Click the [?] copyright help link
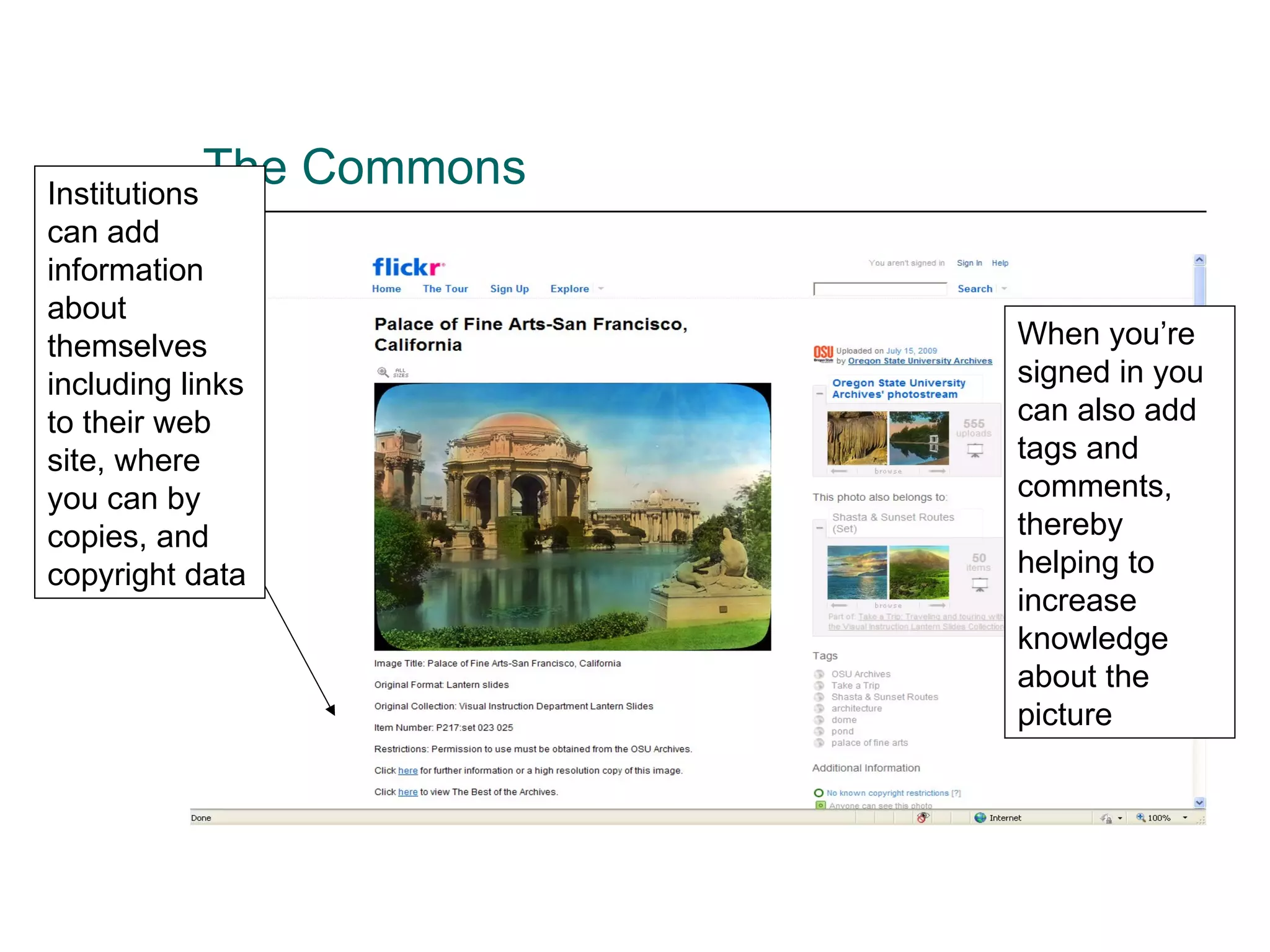1270x952 pixels. pyautogui.click(x=956, y=793)
